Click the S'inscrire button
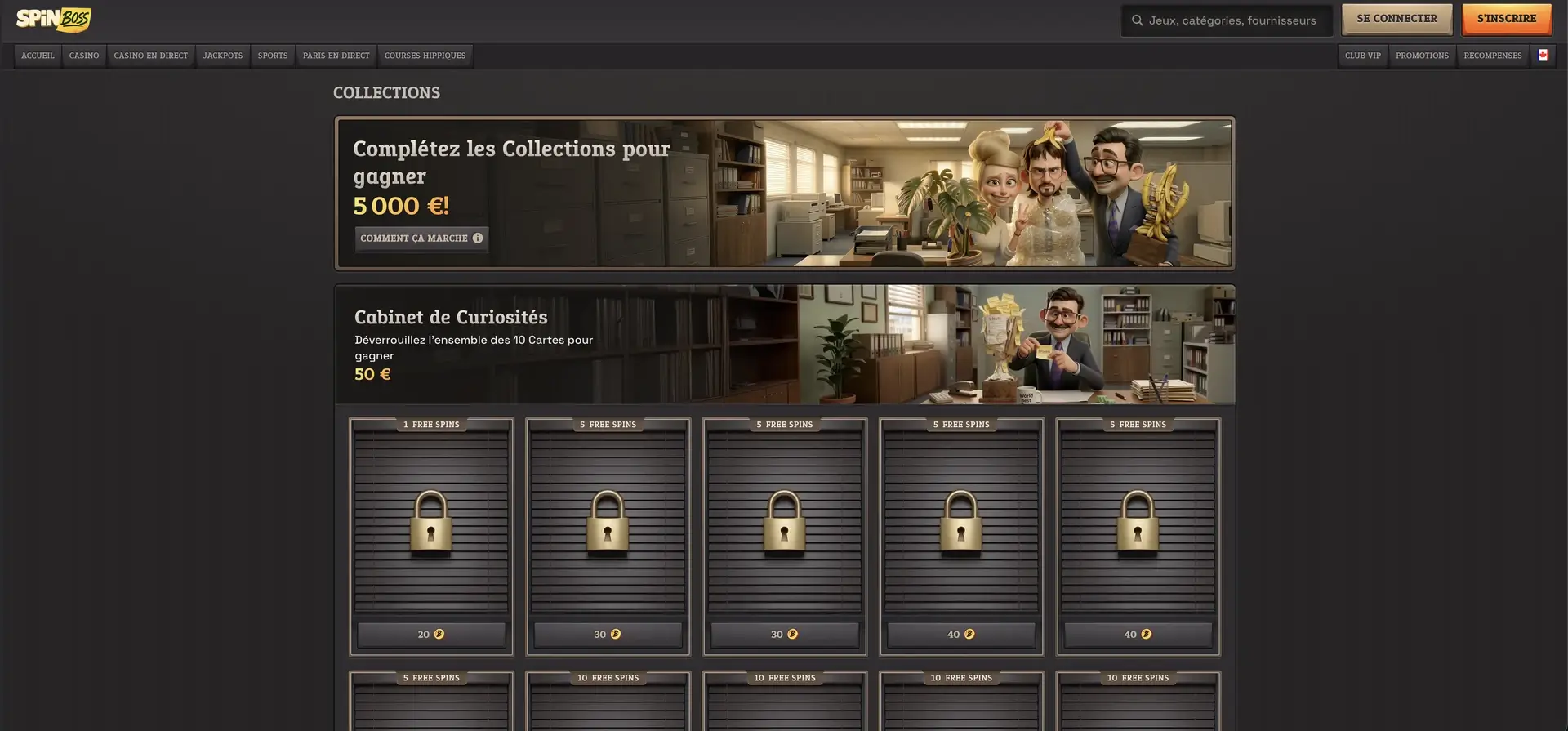This screenshot has width=1568, height=731. pos(1507,19)
